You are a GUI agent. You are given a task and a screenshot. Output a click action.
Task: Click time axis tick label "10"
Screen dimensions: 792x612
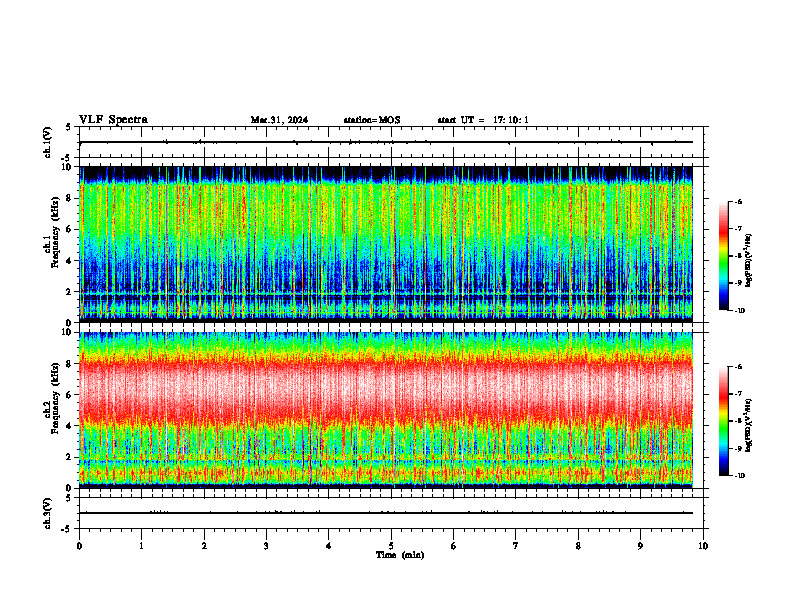[703, 546]
